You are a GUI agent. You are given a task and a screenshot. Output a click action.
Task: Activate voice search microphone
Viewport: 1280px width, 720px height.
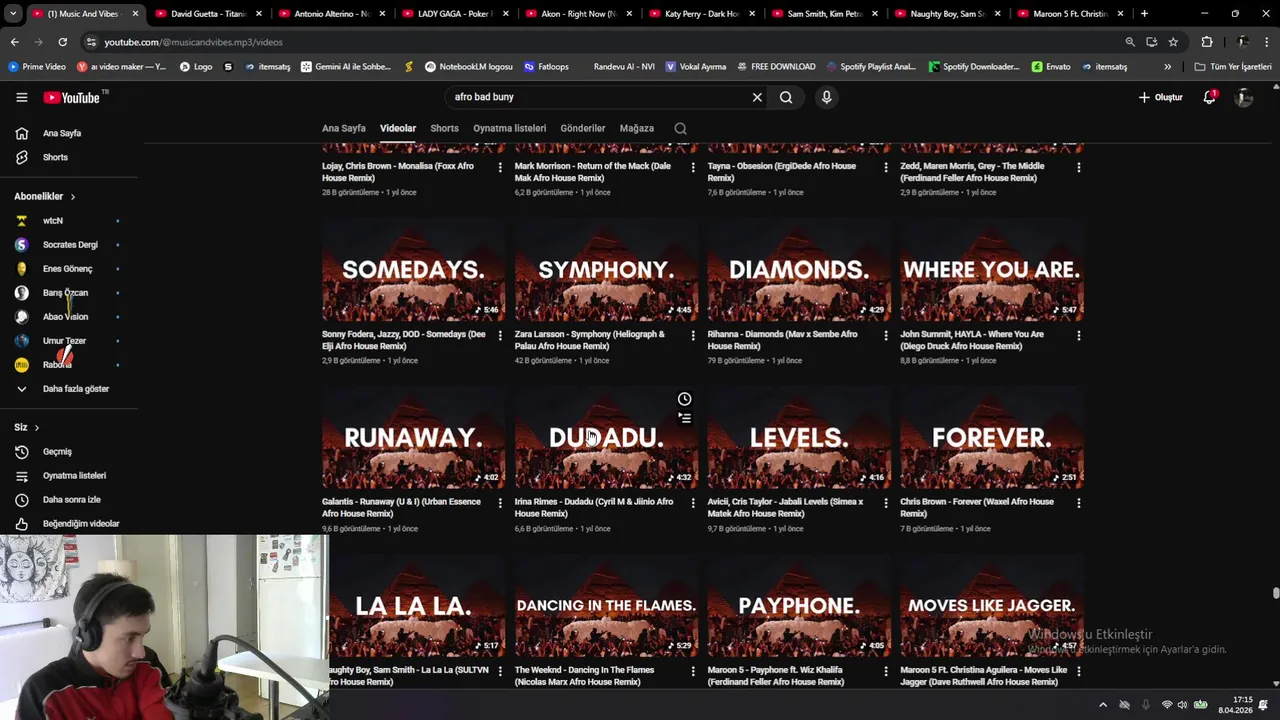826,97
